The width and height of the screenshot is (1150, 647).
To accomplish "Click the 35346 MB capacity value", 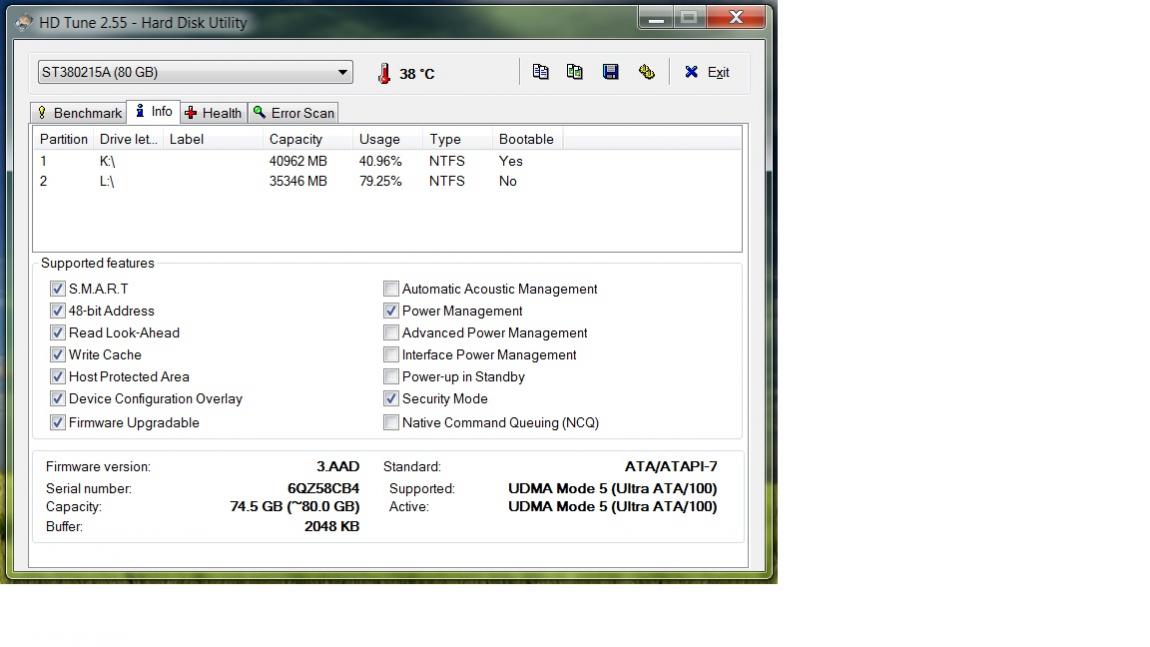I will point(298,181).
